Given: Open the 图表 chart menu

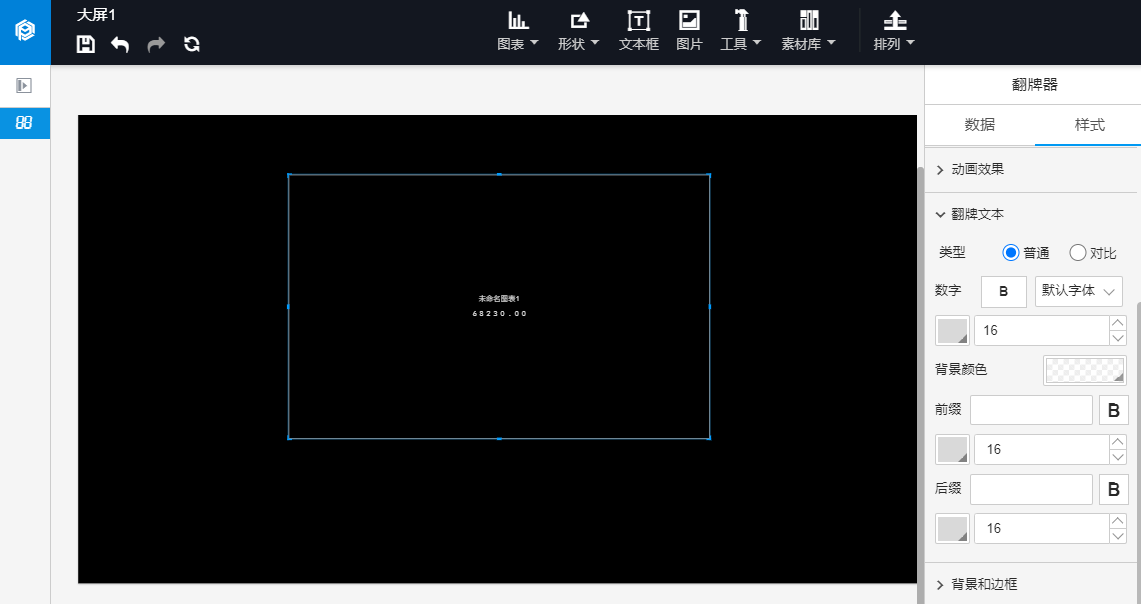Looking at the screenshot, I should coord(518,31).
